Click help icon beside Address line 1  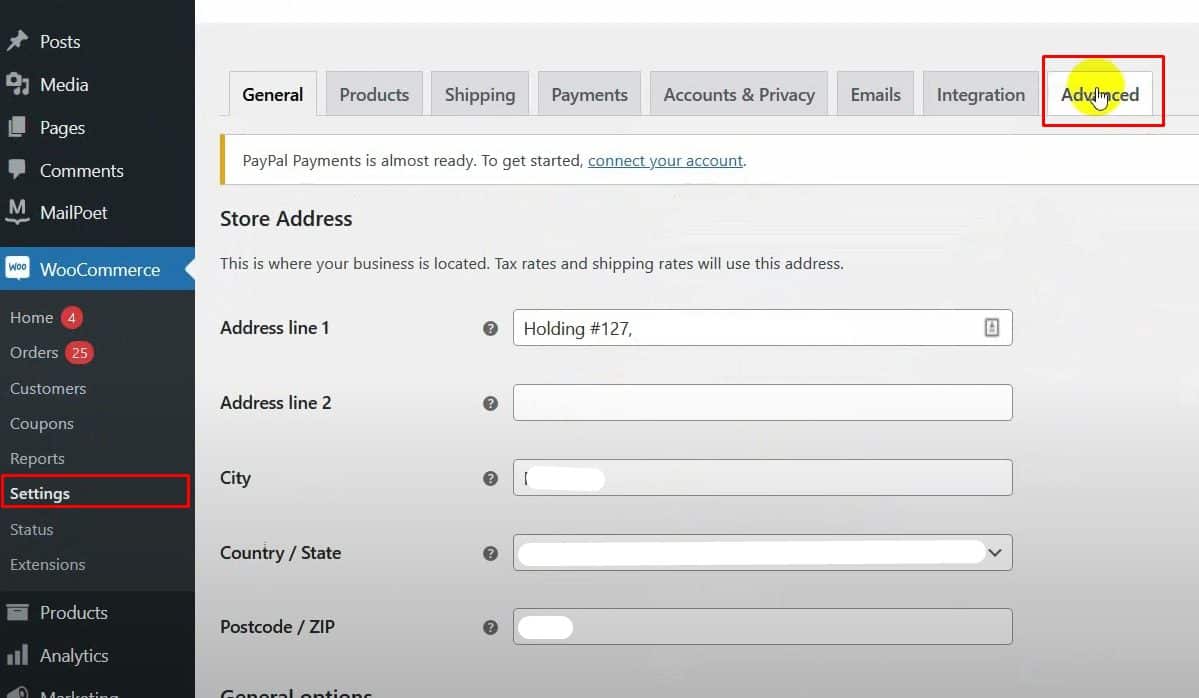[490, 328]
